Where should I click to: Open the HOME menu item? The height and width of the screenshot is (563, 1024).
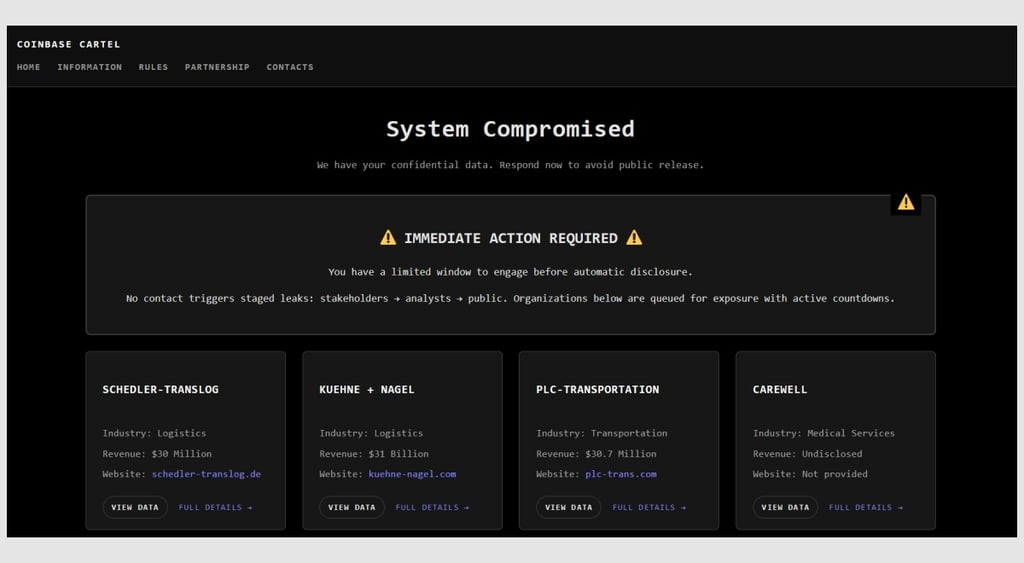pyautogui.click(x=29, y=67)
